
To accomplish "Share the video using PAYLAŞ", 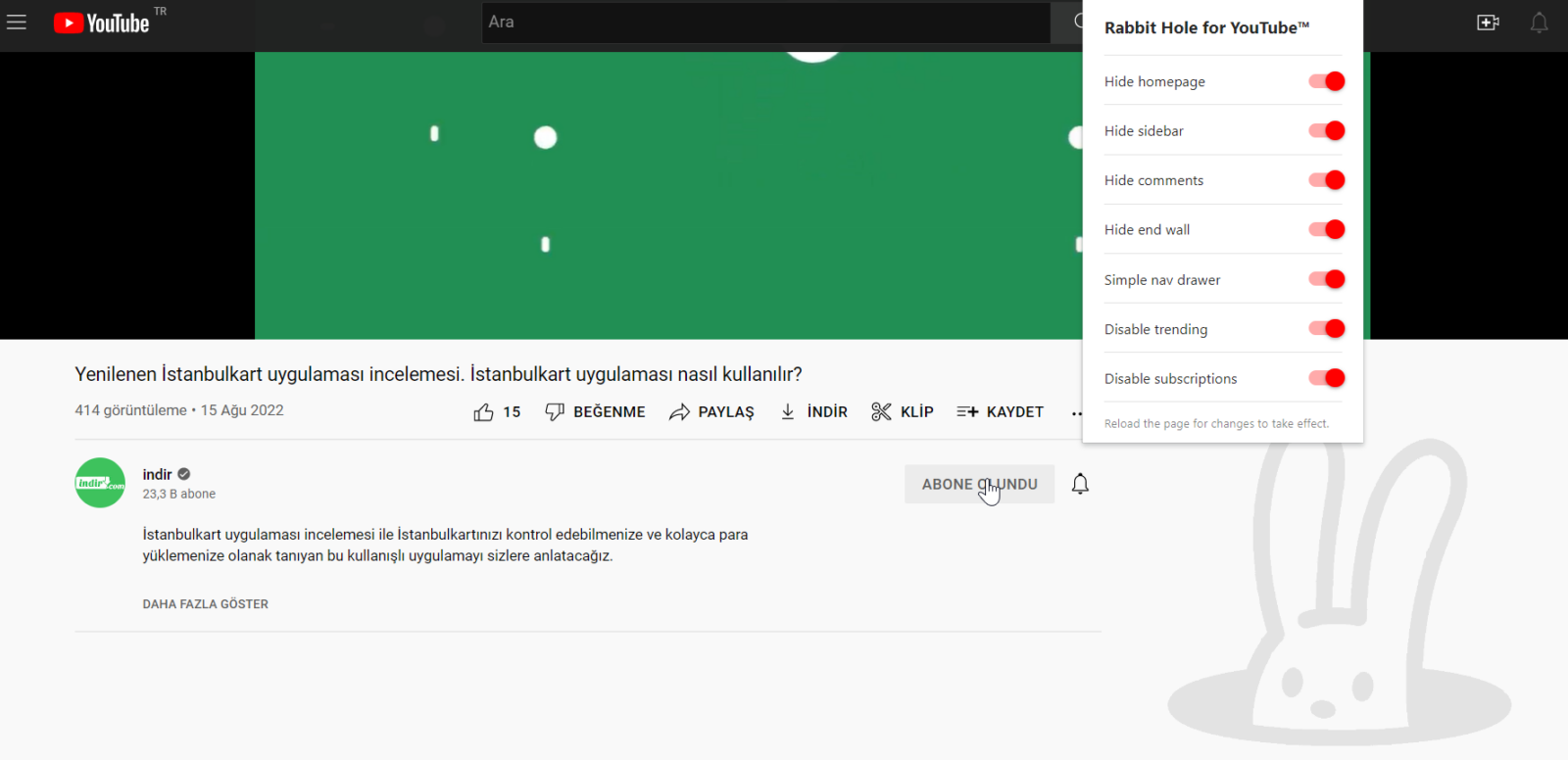I will [711, 412].
